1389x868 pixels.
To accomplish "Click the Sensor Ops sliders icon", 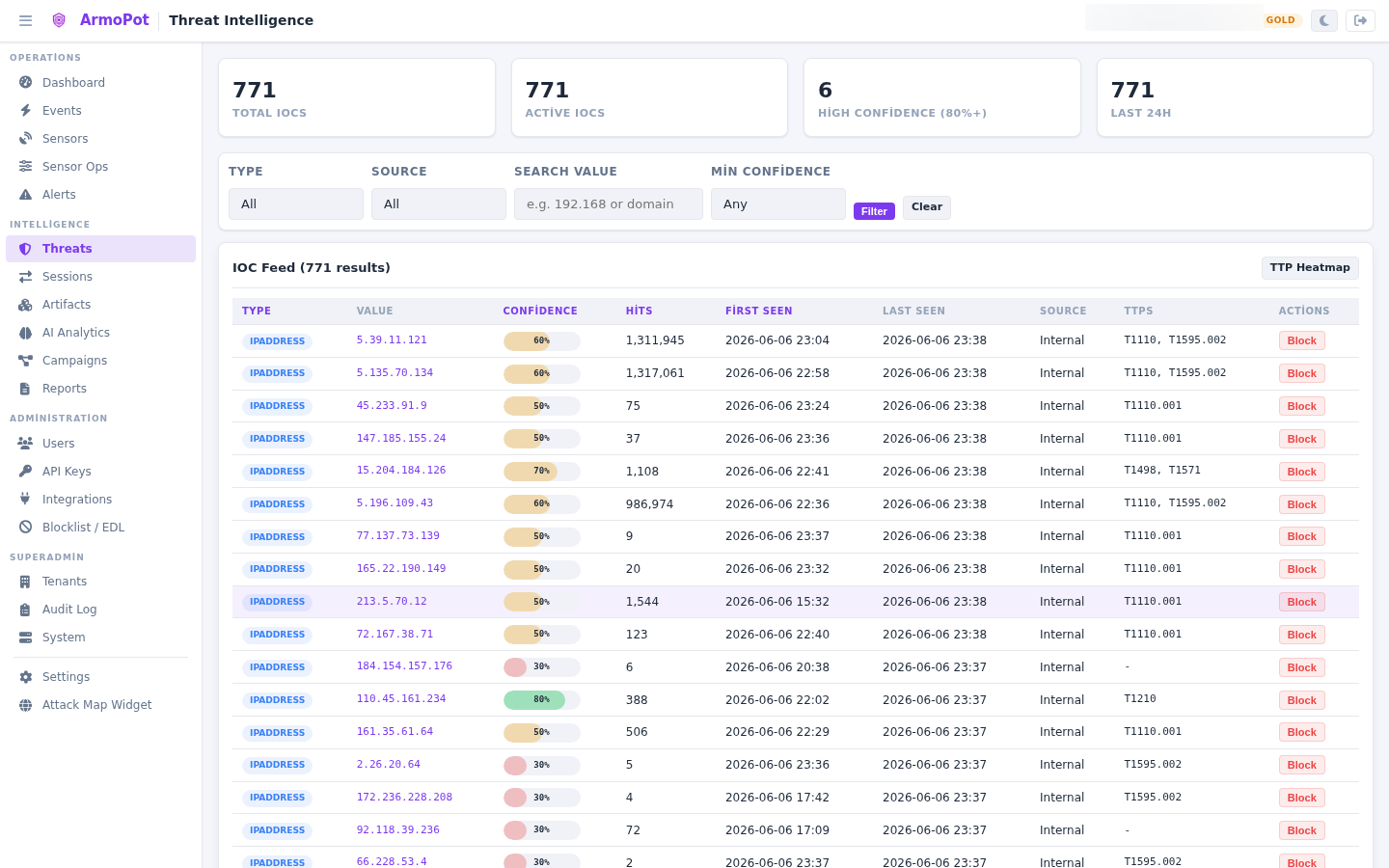I will point(26,167).
